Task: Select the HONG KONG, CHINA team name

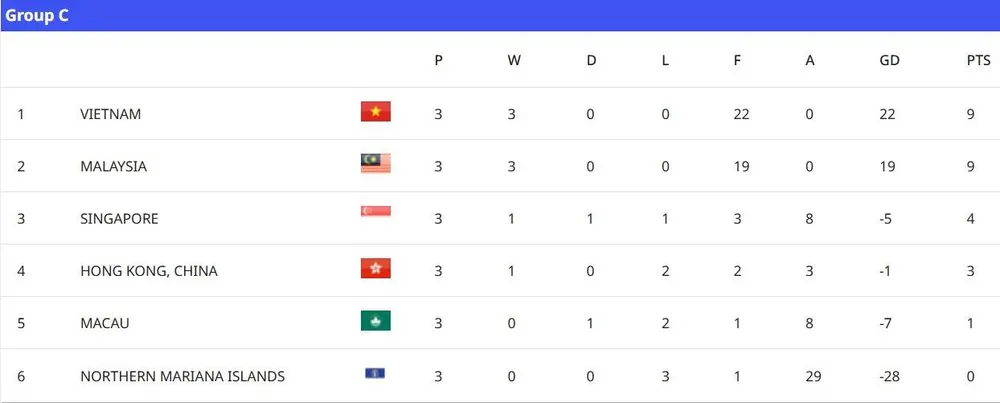Action: pos(148,271)
